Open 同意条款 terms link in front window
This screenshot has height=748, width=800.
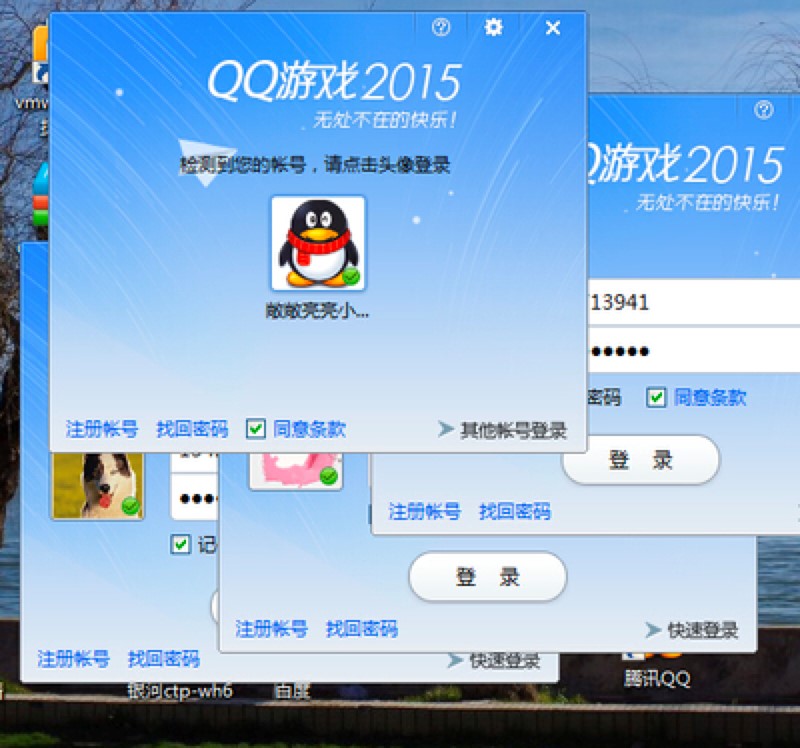(x=309, y=429)
